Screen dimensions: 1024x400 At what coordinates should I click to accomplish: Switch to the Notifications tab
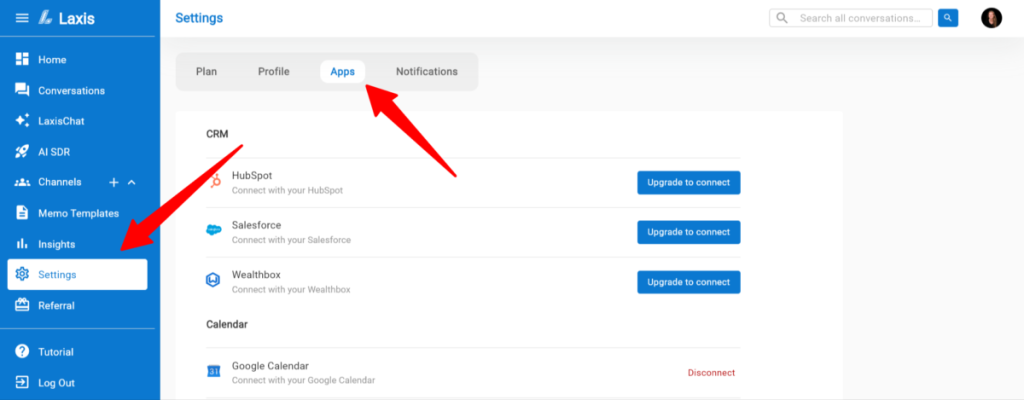(426, 72)
